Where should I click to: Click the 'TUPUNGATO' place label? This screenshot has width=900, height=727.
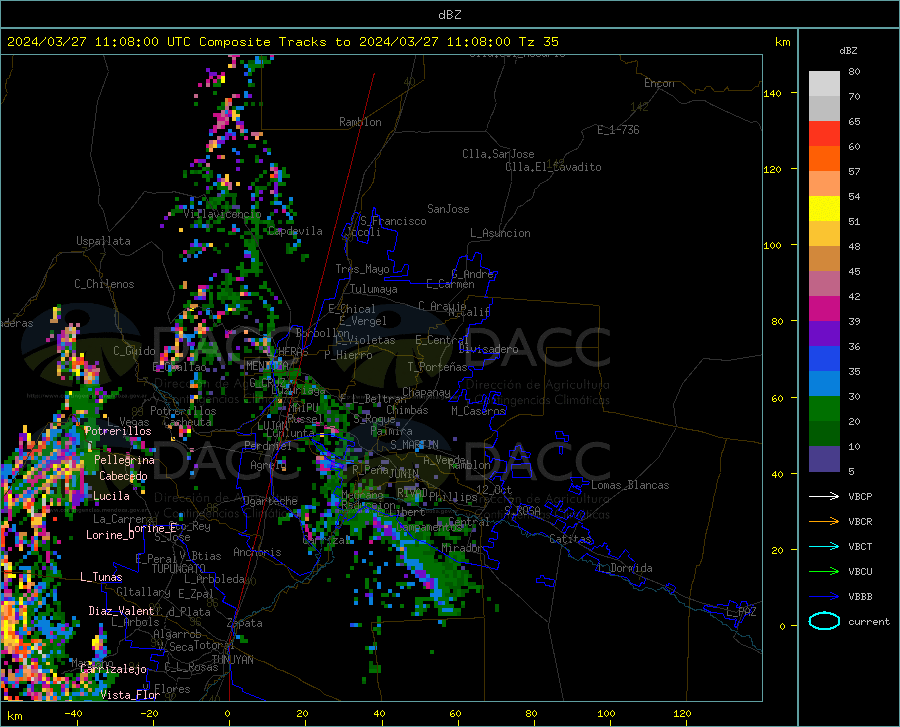179,569
